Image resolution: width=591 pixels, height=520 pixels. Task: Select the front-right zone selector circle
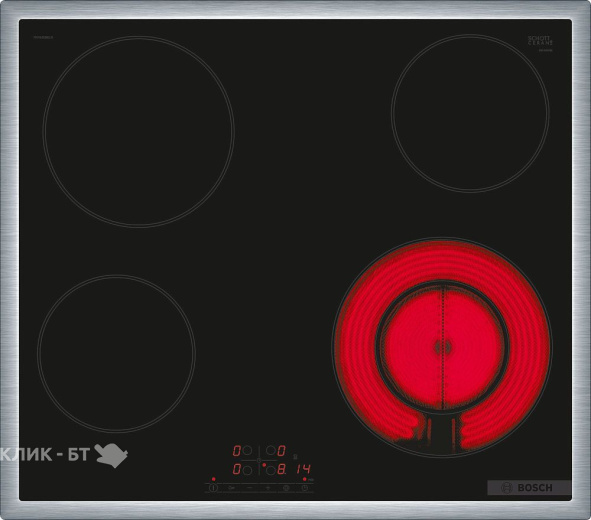click(271, 470)
